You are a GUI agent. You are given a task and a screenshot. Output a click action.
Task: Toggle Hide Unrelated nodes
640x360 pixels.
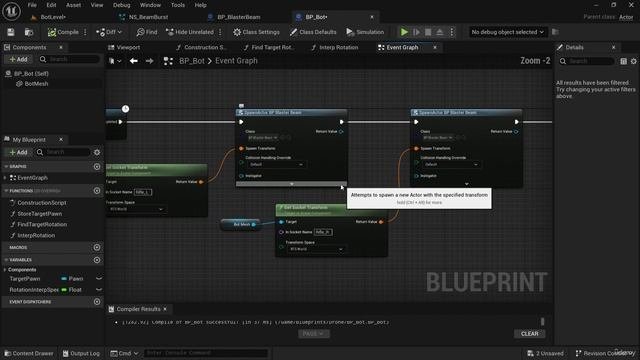(x=190, y=32)
